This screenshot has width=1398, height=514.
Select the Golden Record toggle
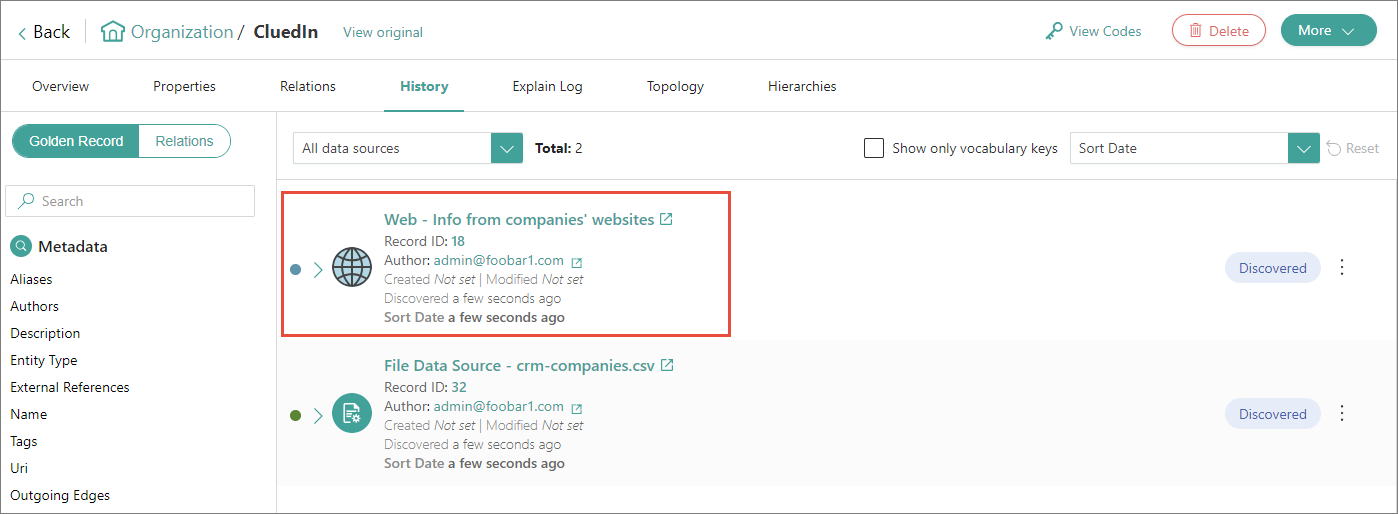pos(76,141)
